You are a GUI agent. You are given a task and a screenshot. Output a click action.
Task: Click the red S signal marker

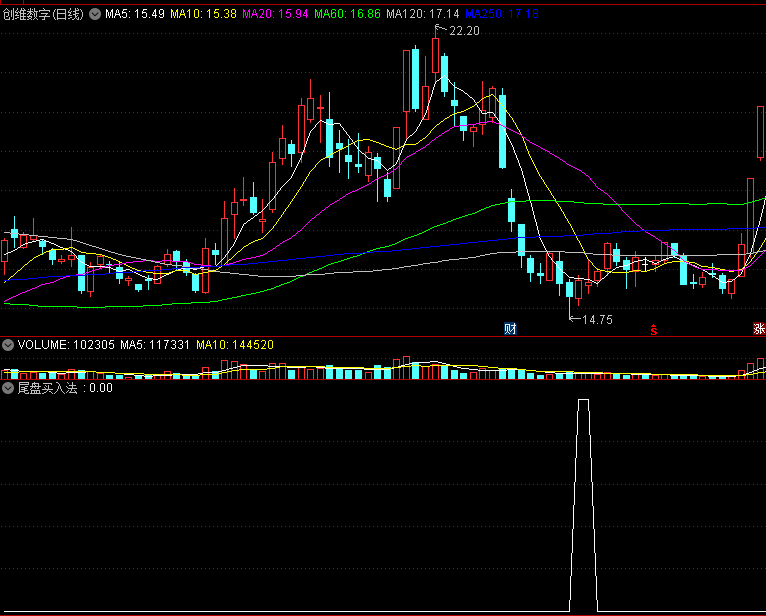[654, 330]
